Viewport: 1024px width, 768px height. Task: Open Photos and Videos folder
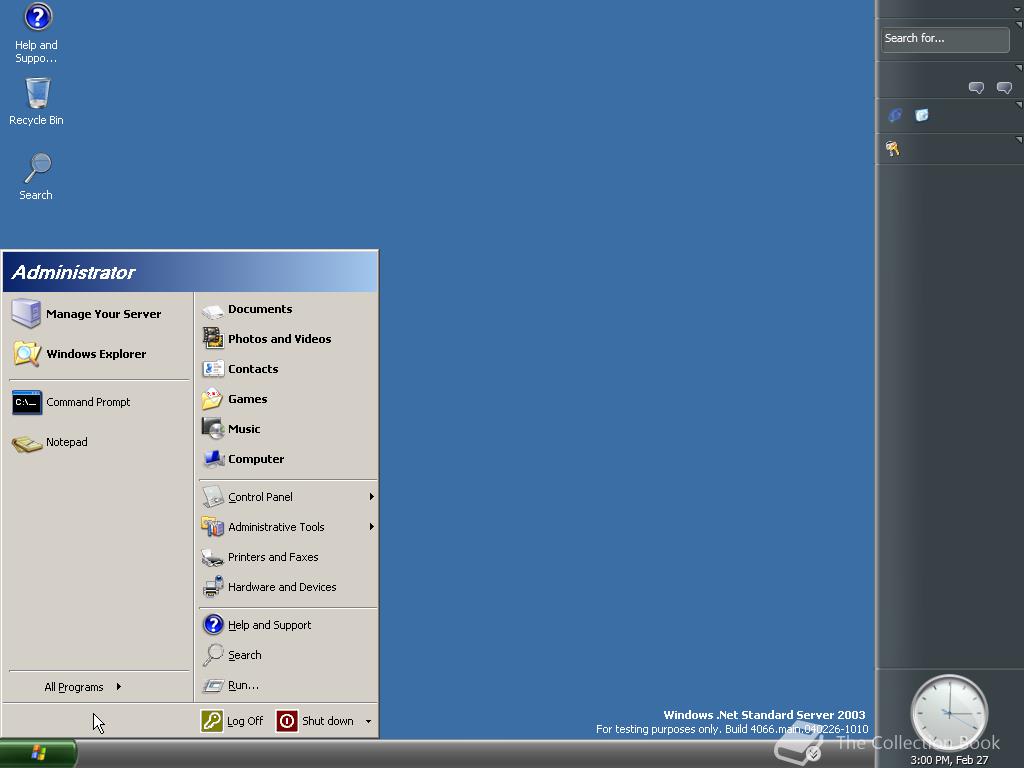coord(287,339)
